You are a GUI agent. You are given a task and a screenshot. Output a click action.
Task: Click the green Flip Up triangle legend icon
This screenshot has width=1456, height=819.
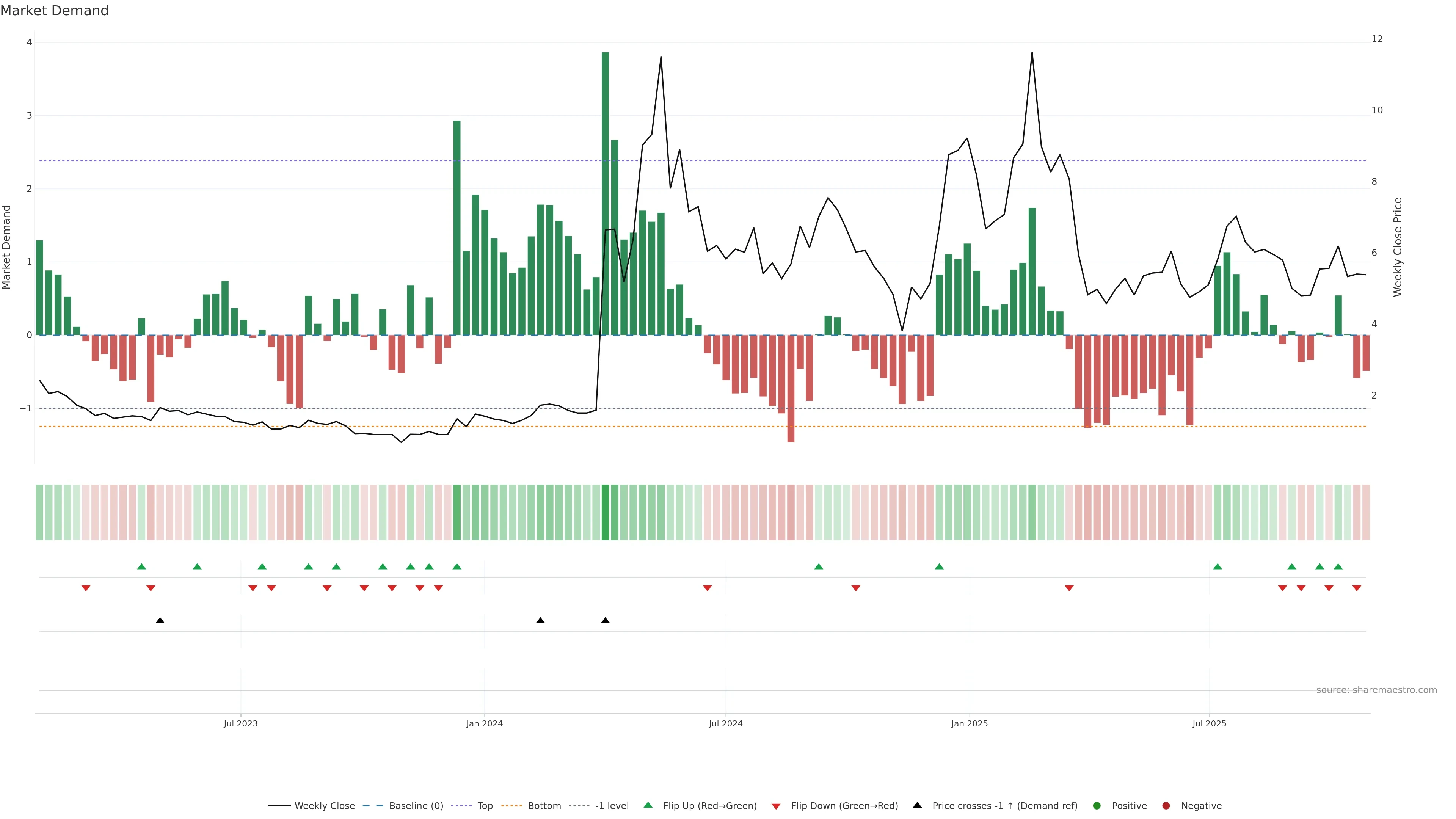point(648,805)
